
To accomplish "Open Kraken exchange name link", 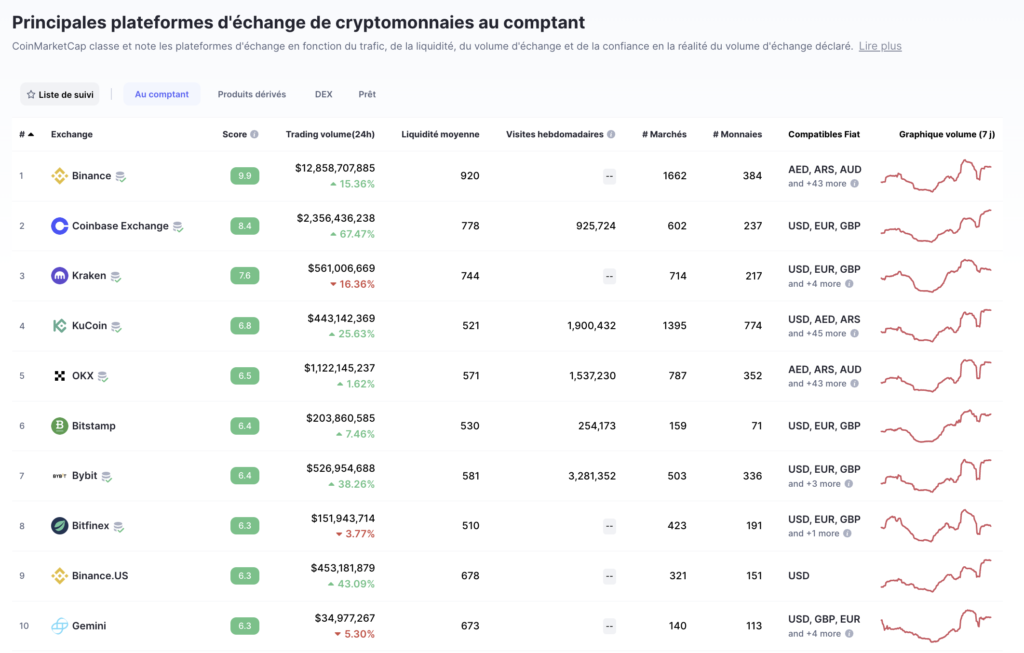I will coord(89,276).
